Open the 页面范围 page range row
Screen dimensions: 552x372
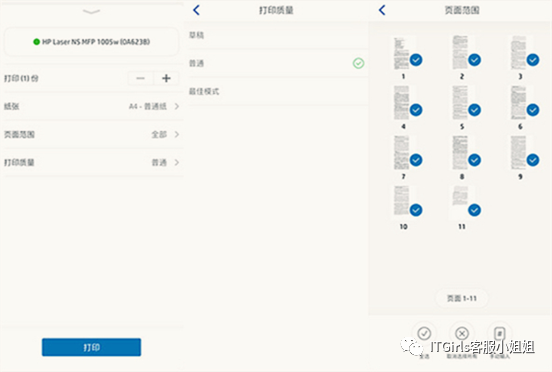92,134
